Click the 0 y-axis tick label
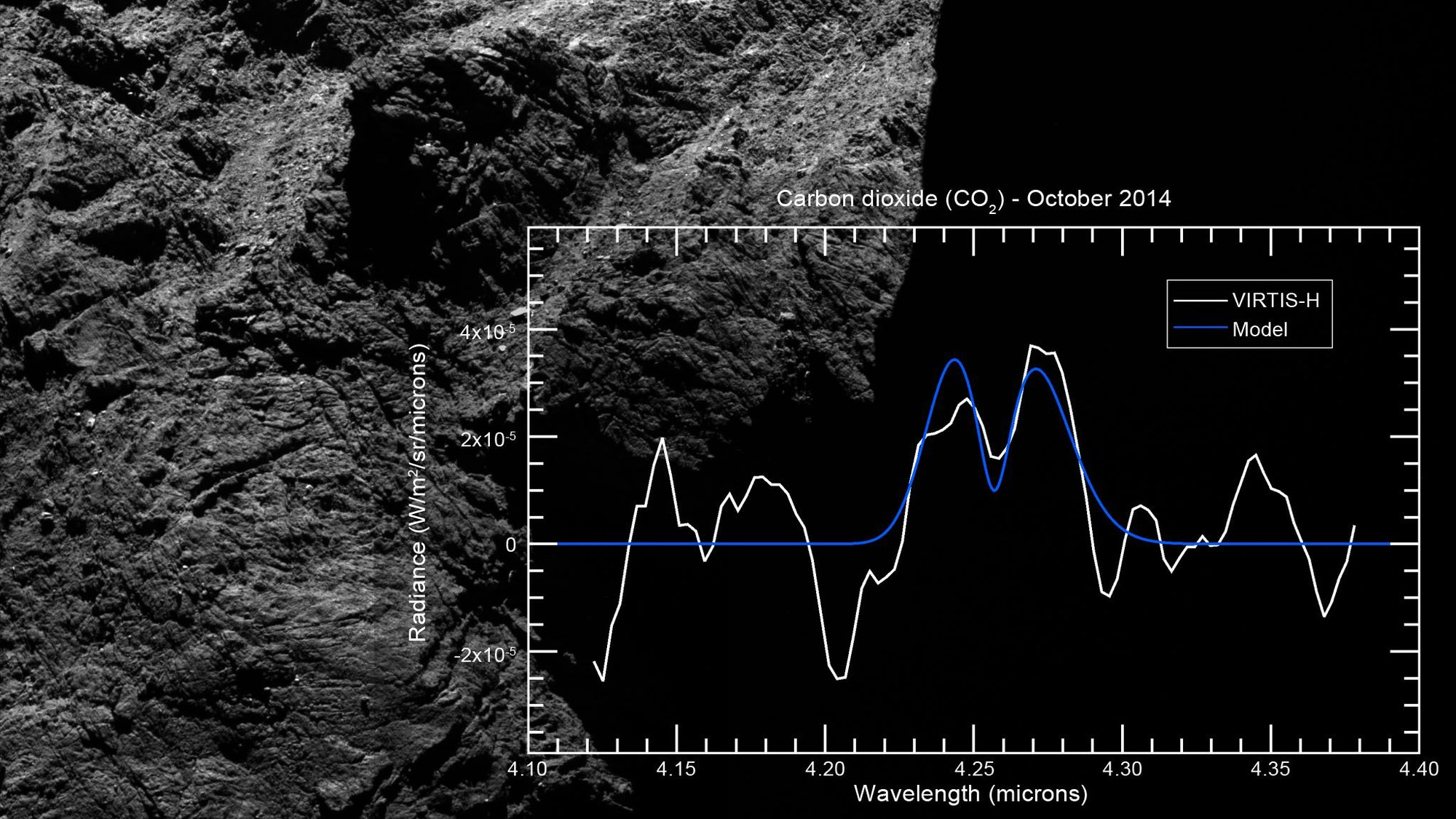 click(510, 545)
